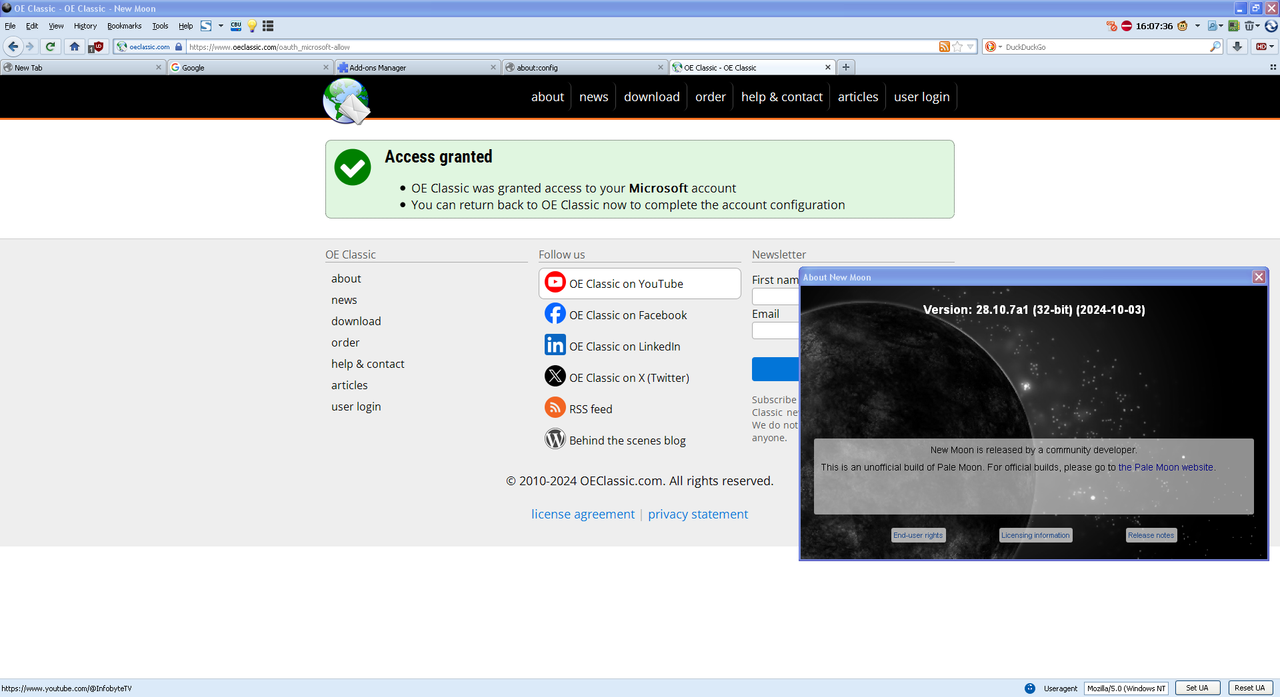Click the LinkedIn icon in Follow us
Viewport: 1280px width, 697px height.
point(555,345)
